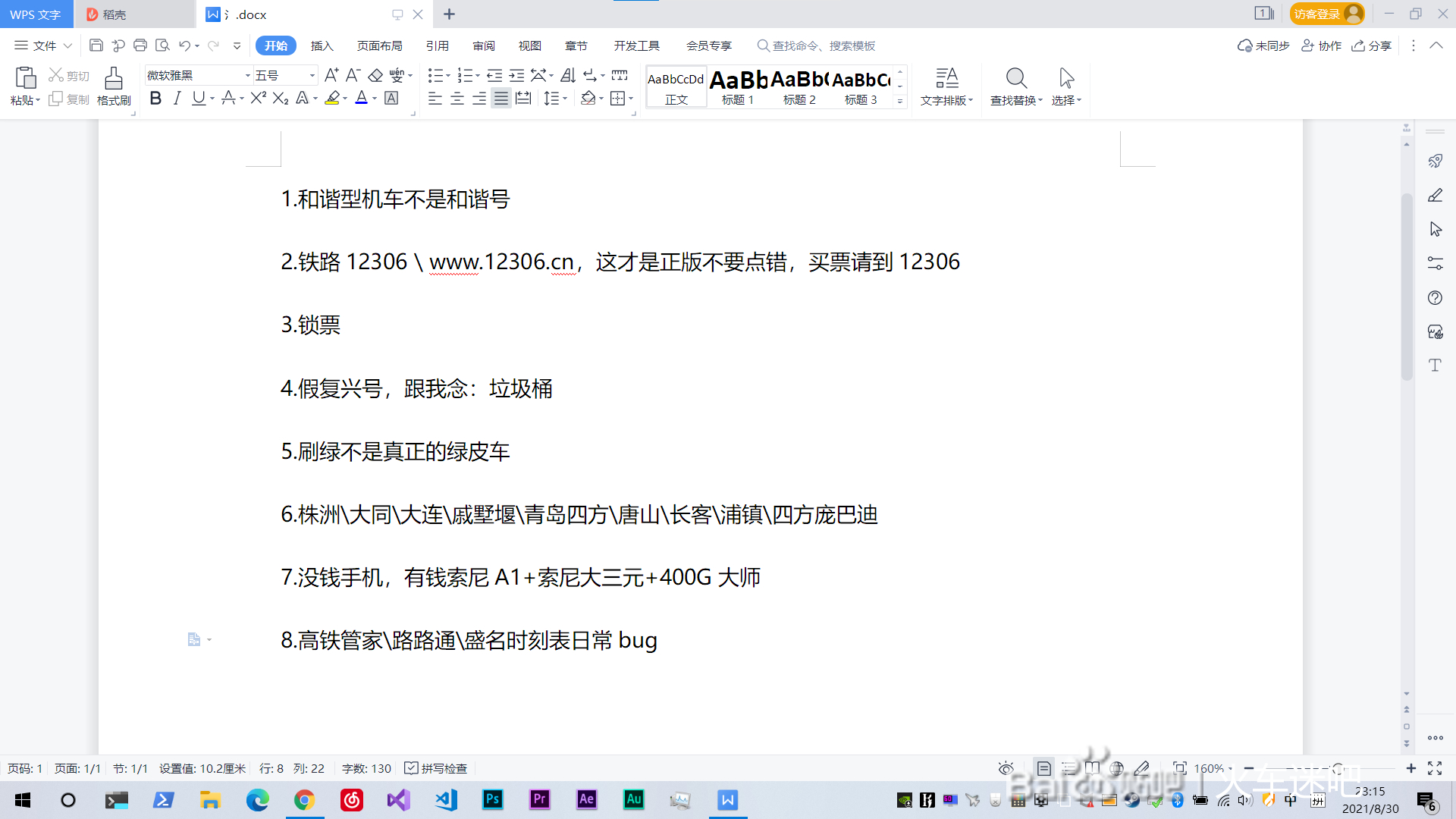
Task: Click the character border A icon
Action: [x=391, y=98]
